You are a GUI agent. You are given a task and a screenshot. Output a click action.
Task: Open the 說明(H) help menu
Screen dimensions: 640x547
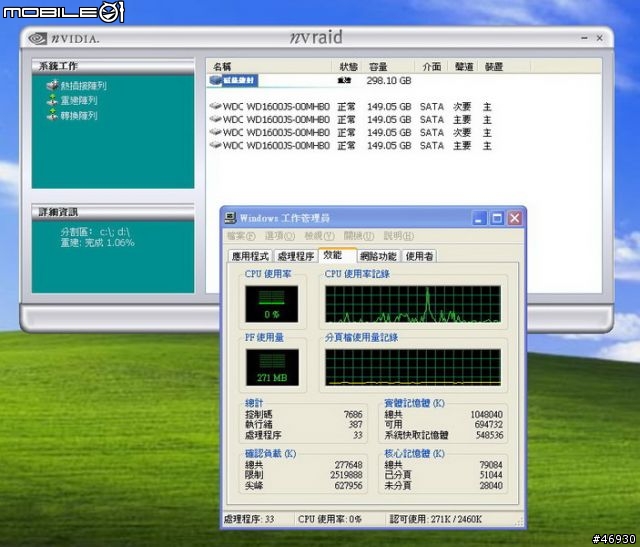[x=399, y=236]
